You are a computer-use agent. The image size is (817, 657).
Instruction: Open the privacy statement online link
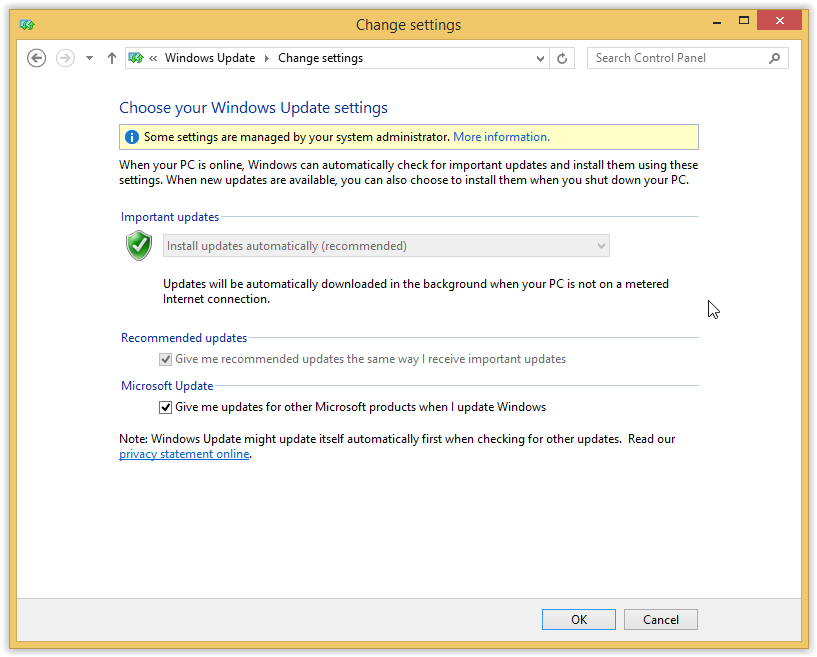click(x=184, y=454)
